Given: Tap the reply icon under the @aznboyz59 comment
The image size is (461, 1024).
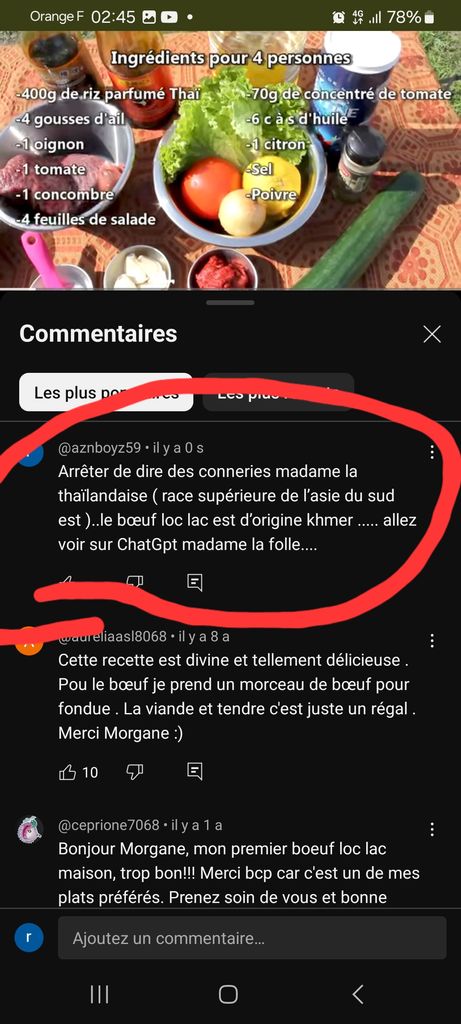Looking at the screenshot, I should (x=194, y=582).
